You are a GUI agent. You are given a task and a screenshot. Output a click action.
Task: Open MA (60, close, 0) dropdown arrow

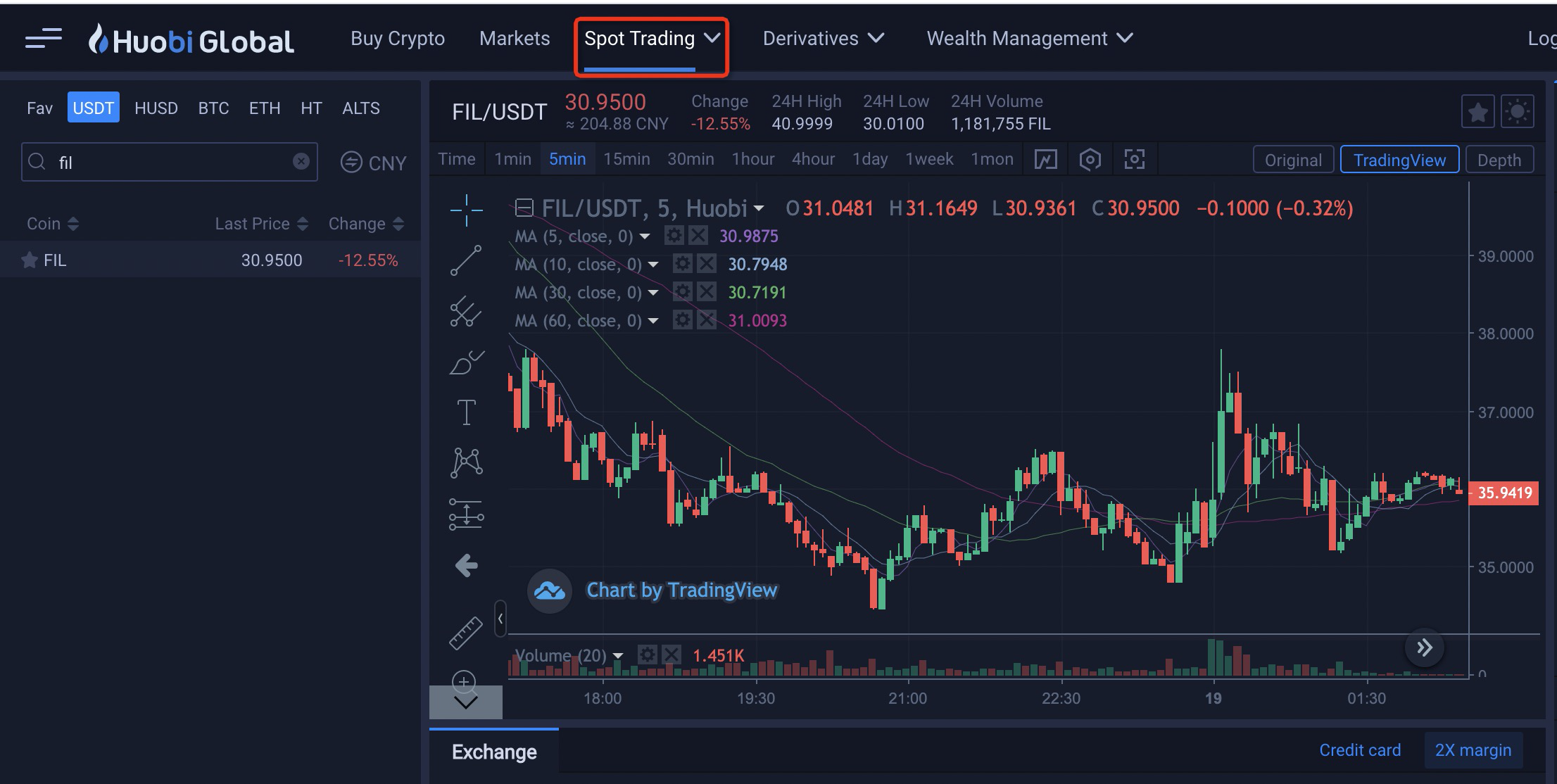pyautogui.click(x=653, y=322)
